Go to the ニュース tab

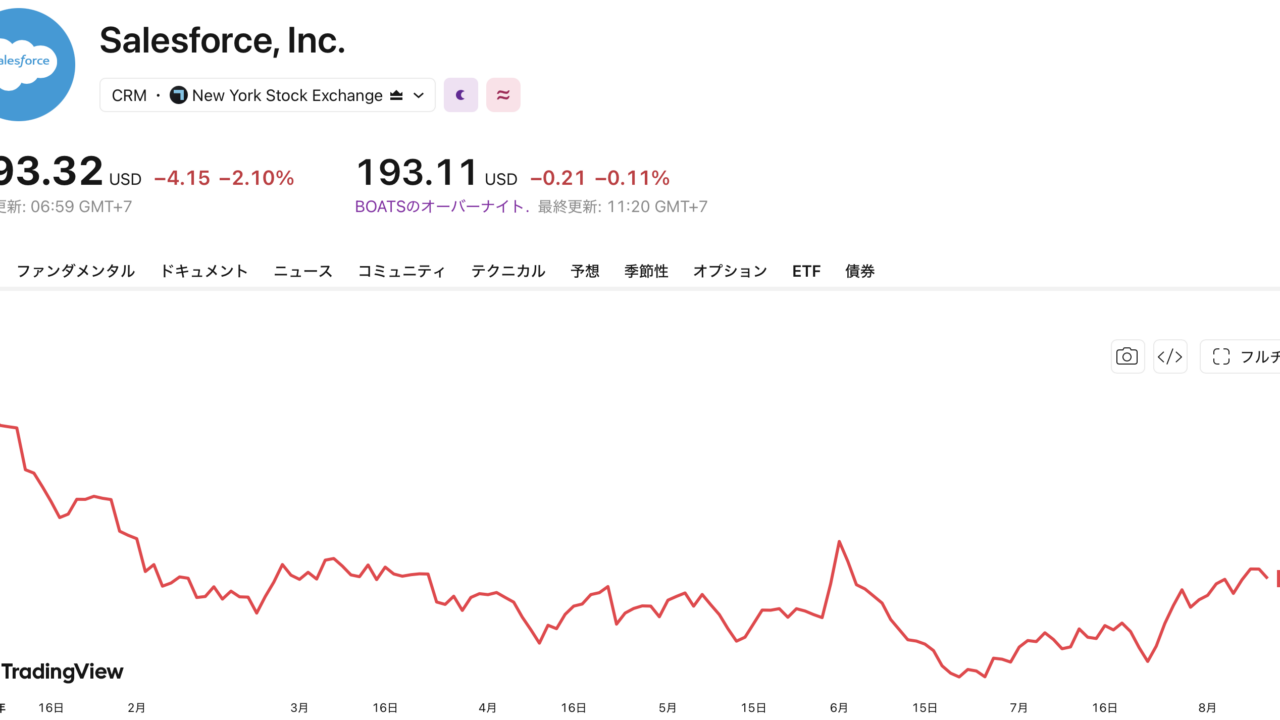tap(303, 271)
